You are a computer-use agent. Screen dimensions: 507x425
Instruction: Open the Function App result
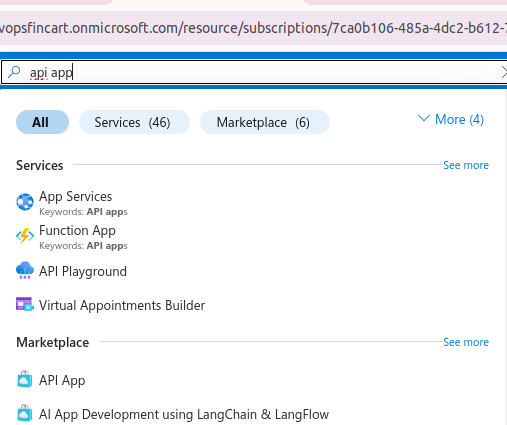[x=77, y=230]
